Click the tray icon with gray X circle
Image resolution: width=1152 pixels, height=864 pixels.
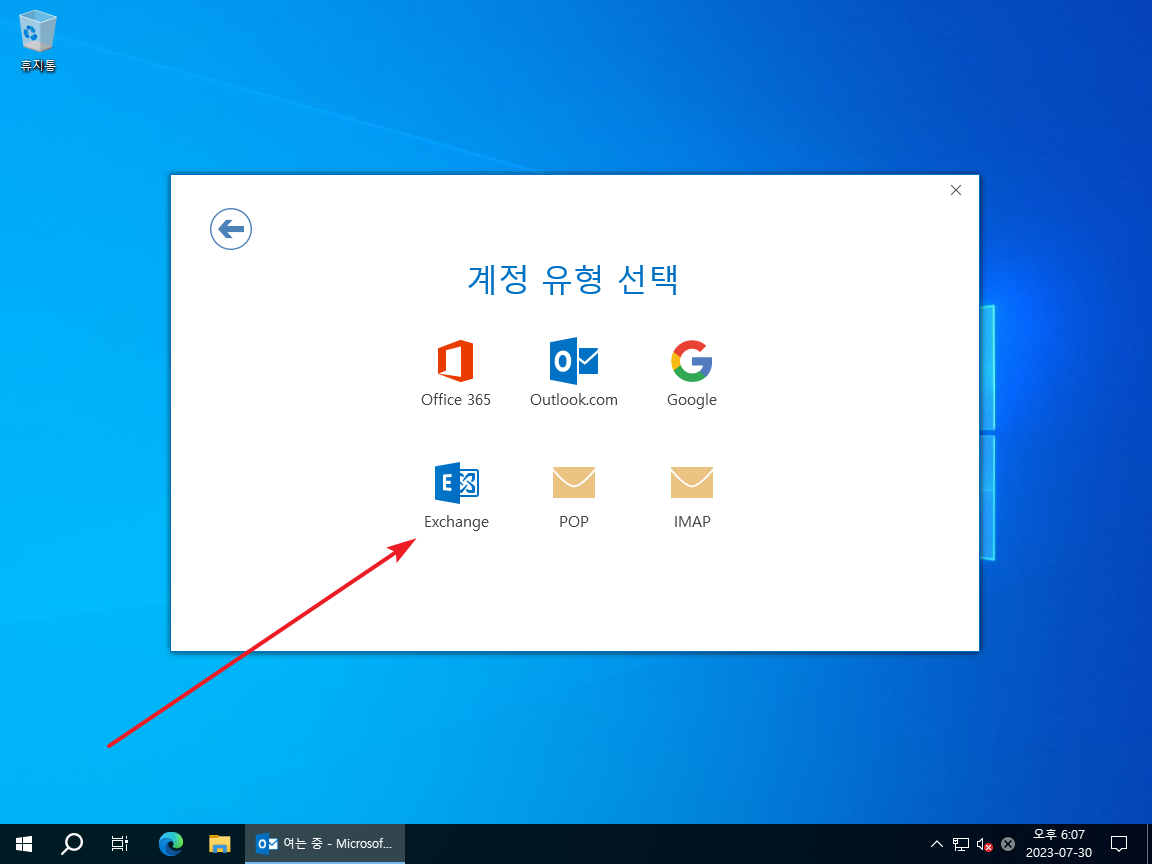[1008, 844]
